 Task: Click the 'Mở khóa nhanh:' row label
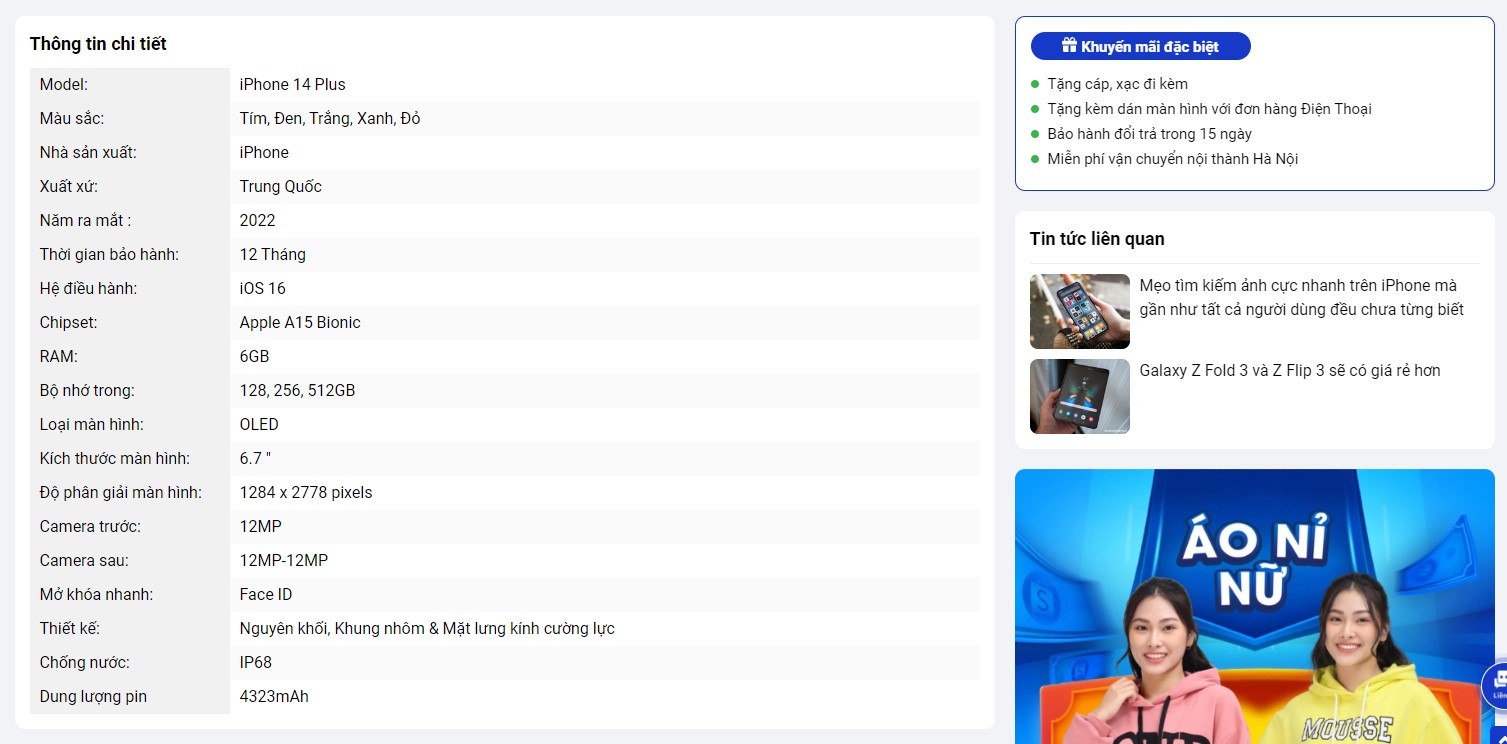point(96,595)
